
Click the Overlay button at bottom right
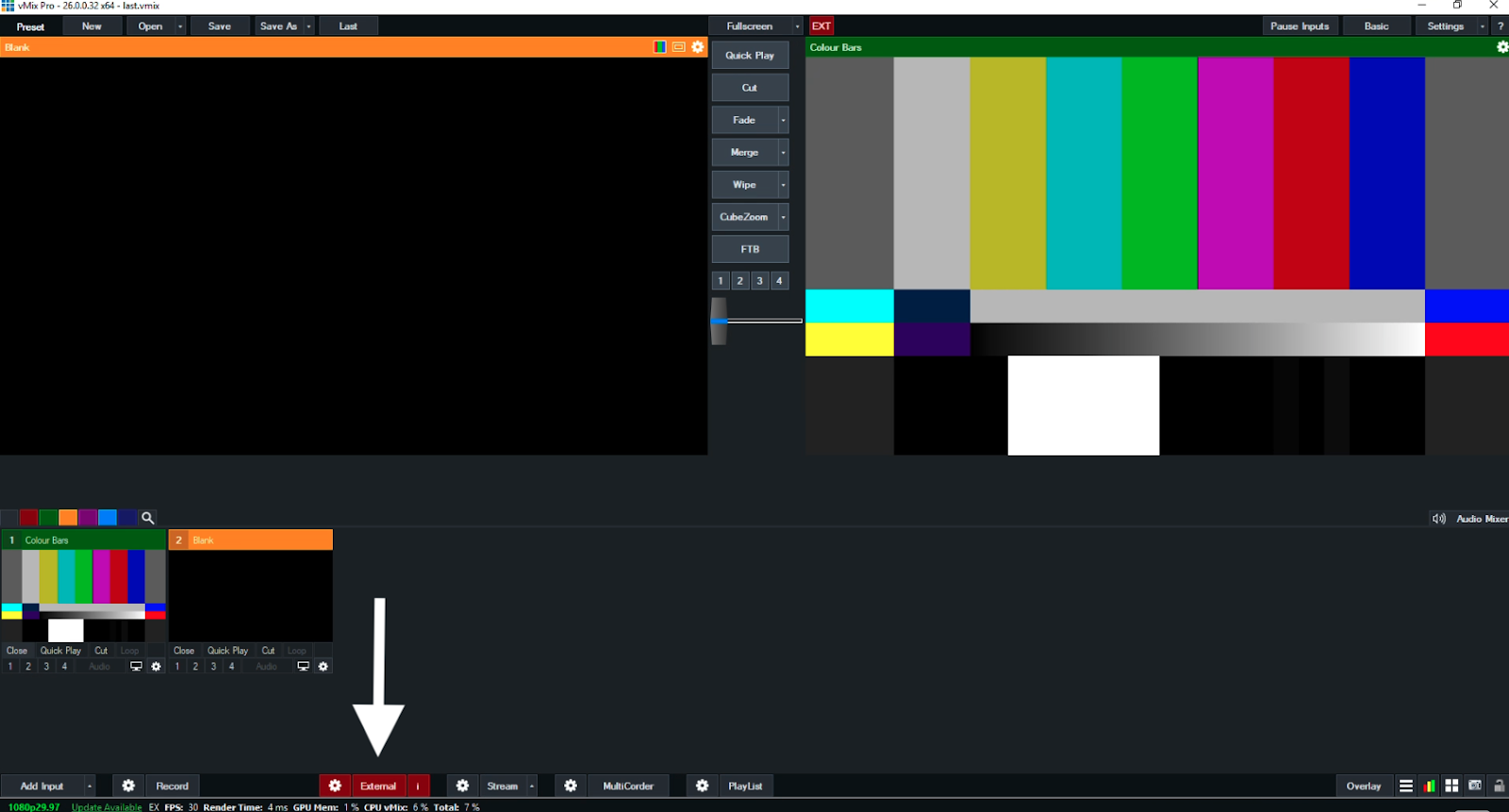coord(1364,786)
